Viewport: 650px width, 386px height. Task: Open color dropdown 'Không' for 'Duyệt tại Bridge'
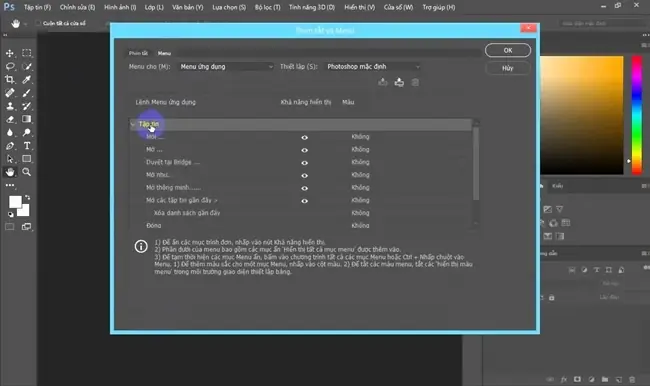pos(360,162)
